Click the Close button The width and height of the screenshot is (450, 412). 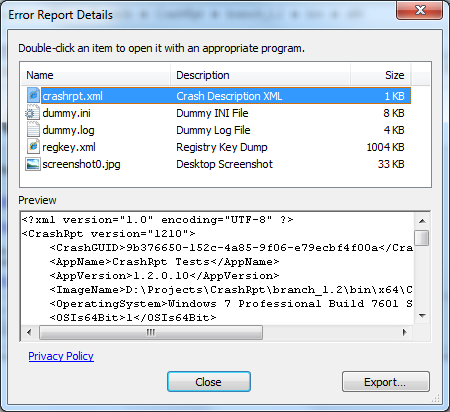coord(209,382)
